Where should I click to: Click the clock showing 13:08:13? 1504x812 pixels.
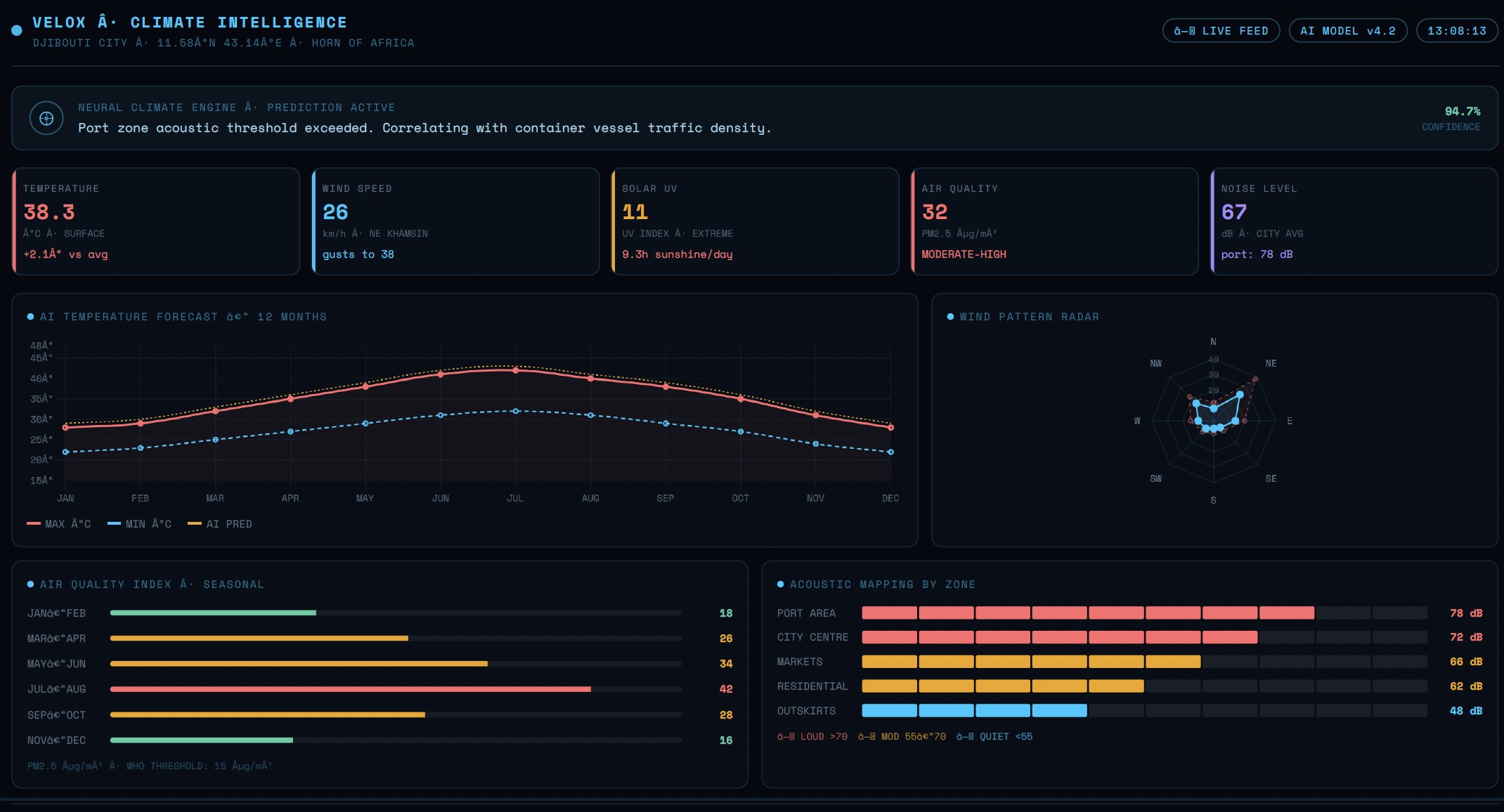coord(1457,30)
